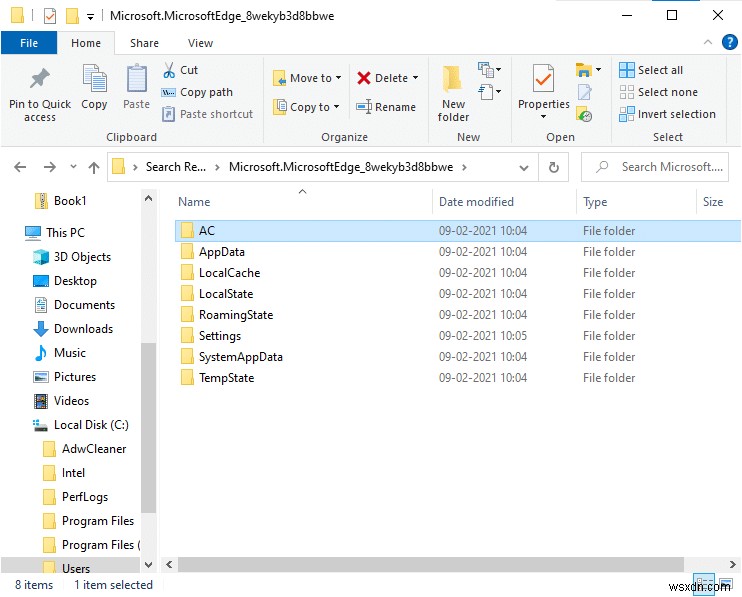Image resolution: width=742 pixels, height=597 pixels.
Task: Go up one folder level arrow
Action: (94, 167)
